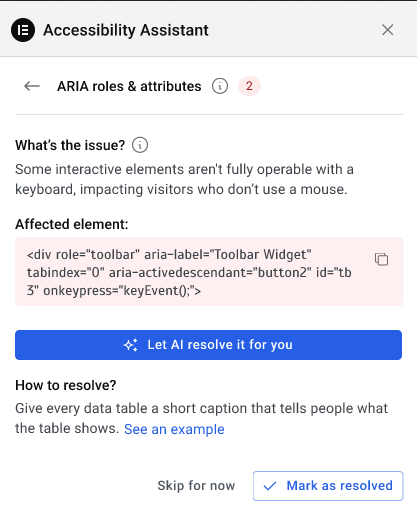Go back using the left arrow icon
The image size is (417, 530).
(x=32, y=86)
